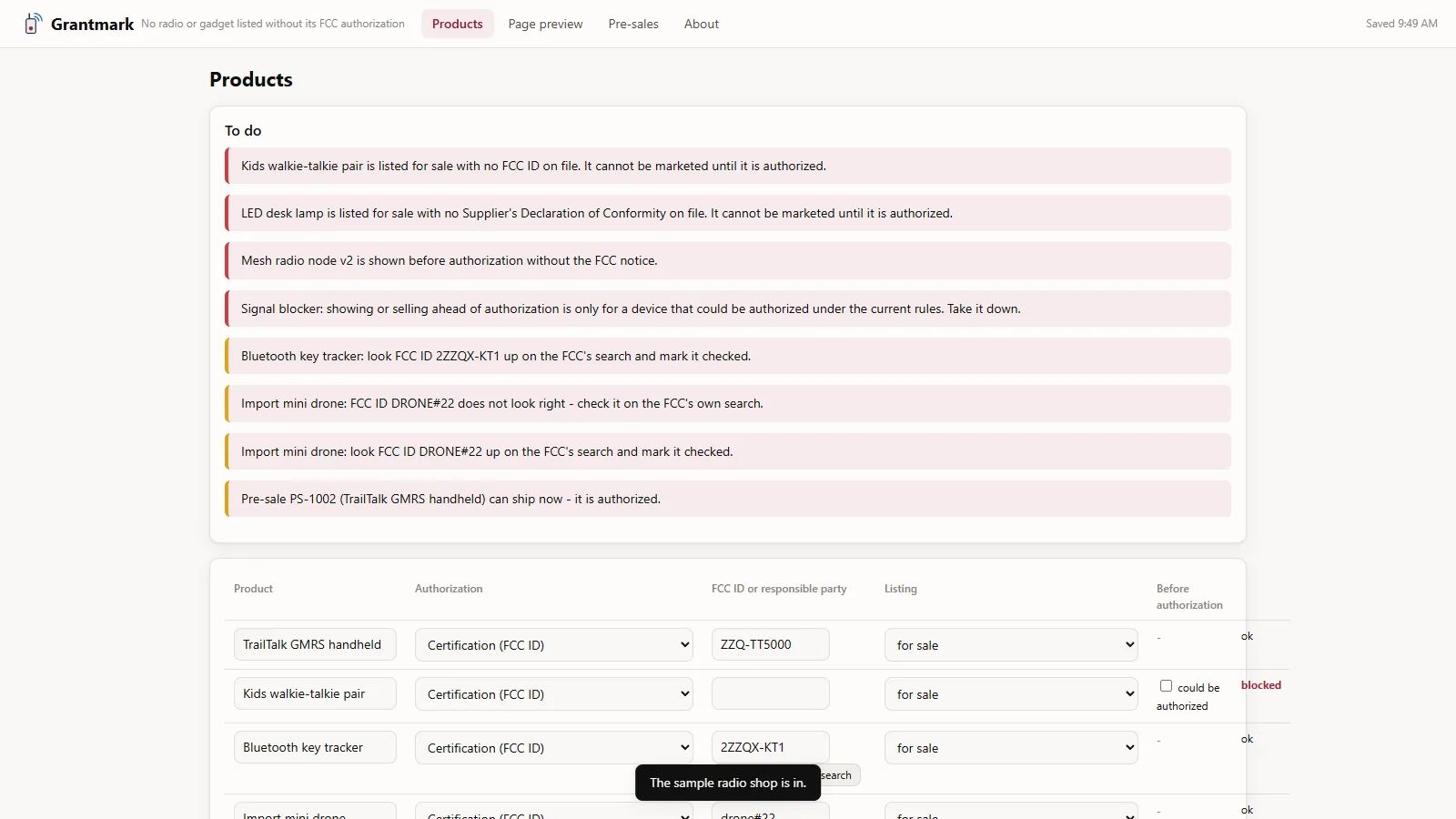Dismiss the 'sample radio shop is in' toast
1456x819 pixels.
pos(728,783)
